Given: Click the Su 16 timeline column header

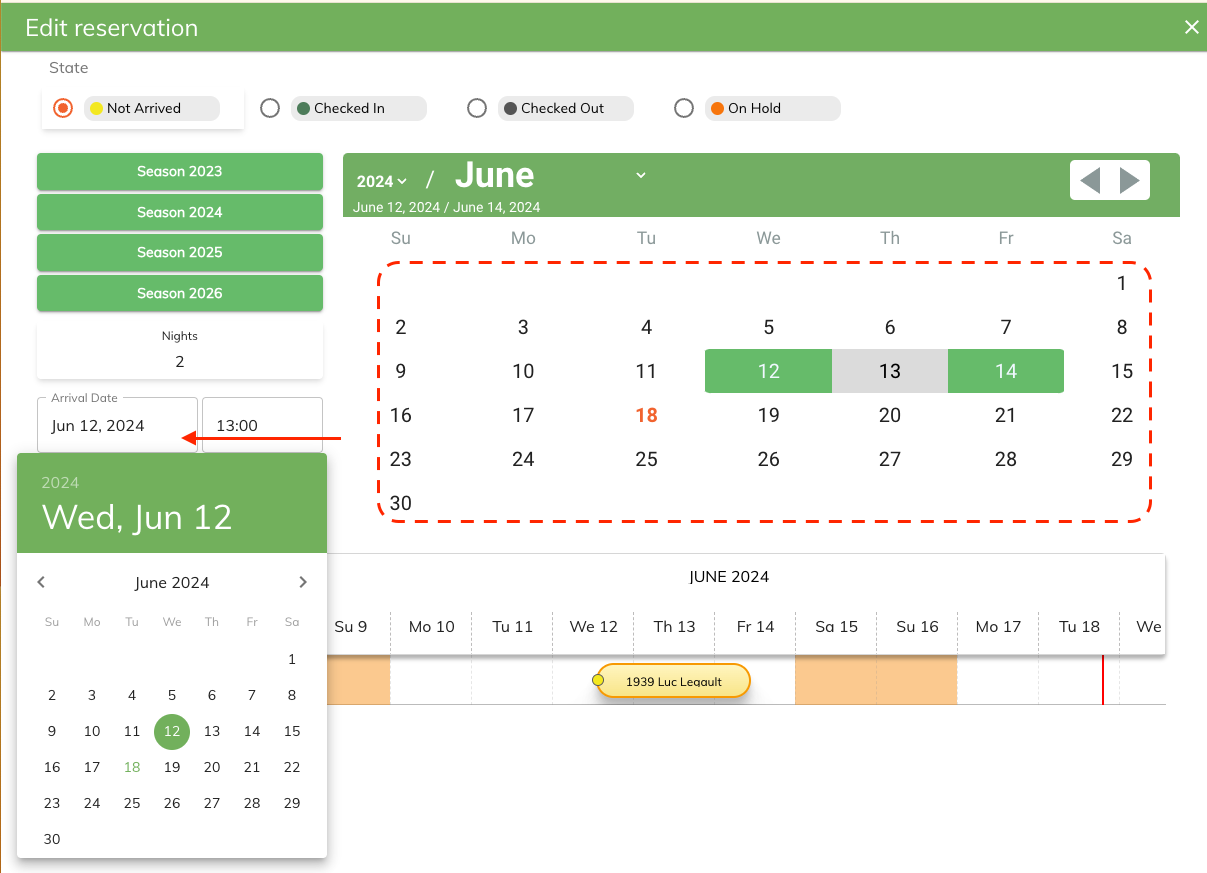Looking at the screenshot, I should [917, 626].
